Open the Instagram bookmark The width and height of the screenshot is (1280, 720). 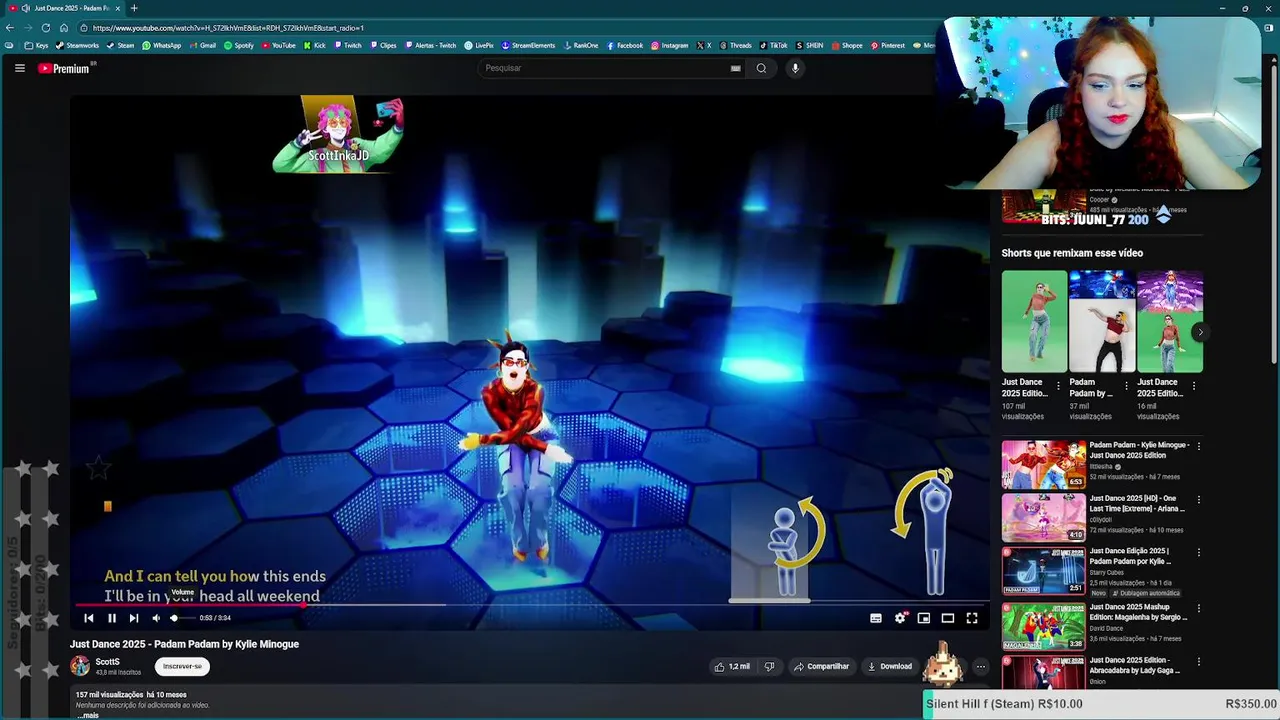[x=670, y=45]
